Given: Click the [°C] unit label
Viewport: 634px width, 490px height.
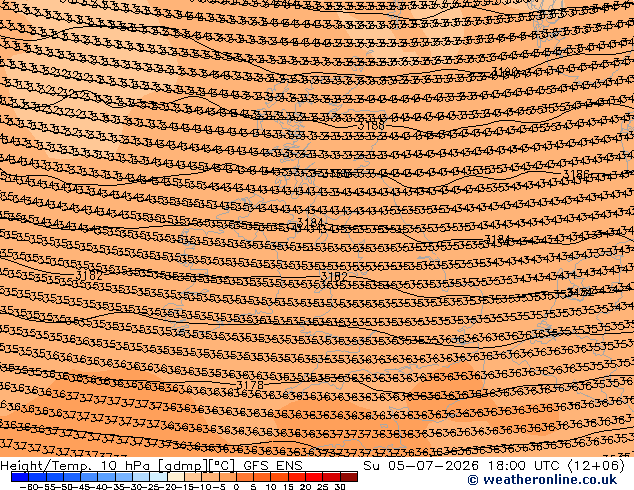Looking at the screenshot, I should tap(221, 466).
